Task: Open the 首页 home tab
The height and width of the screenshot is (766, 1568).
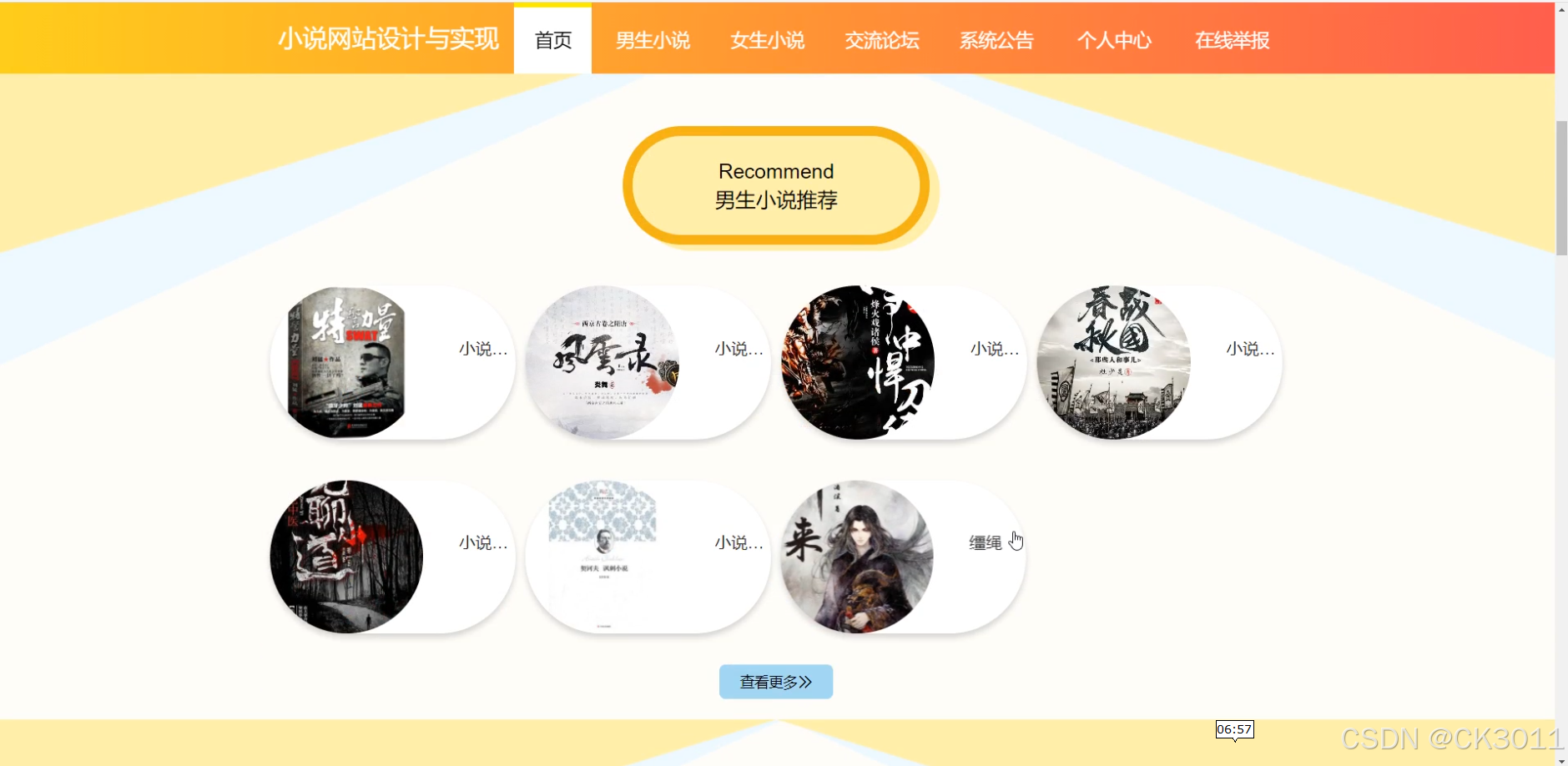Action: [x=552, y=39]
